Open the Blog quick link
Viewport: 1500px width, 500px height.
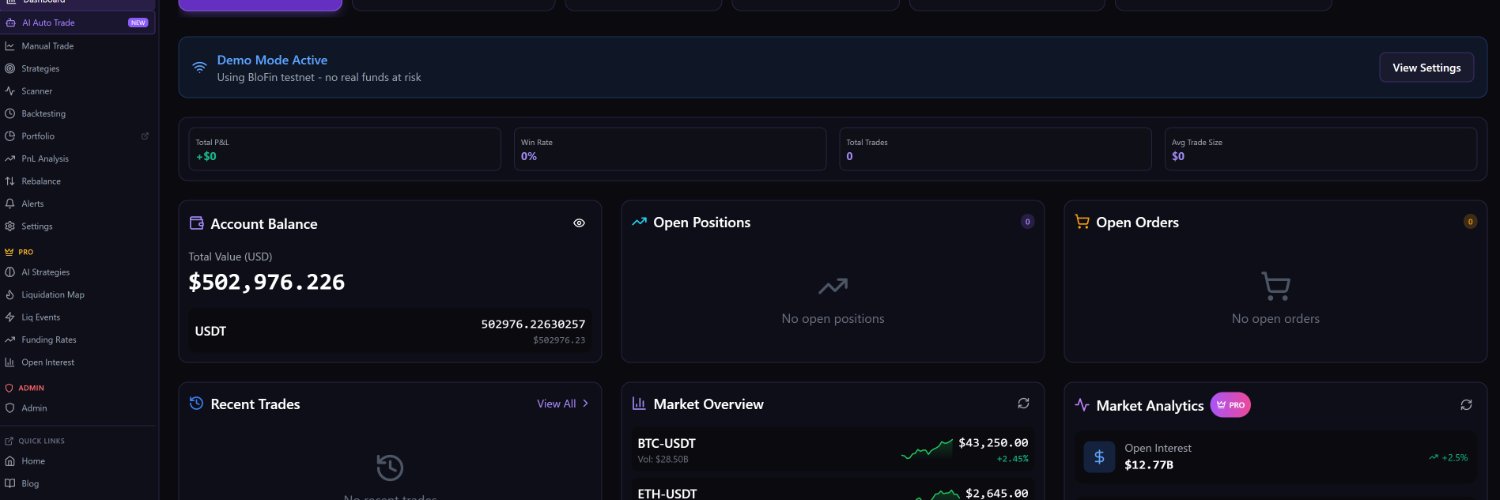click(x=30, y=483)
